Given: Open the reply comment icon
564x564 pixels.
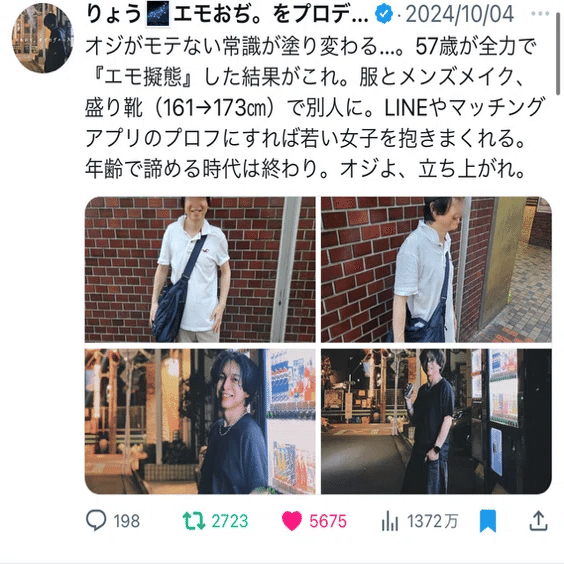Looking at the screenshot, I should [x=96, y=520].
